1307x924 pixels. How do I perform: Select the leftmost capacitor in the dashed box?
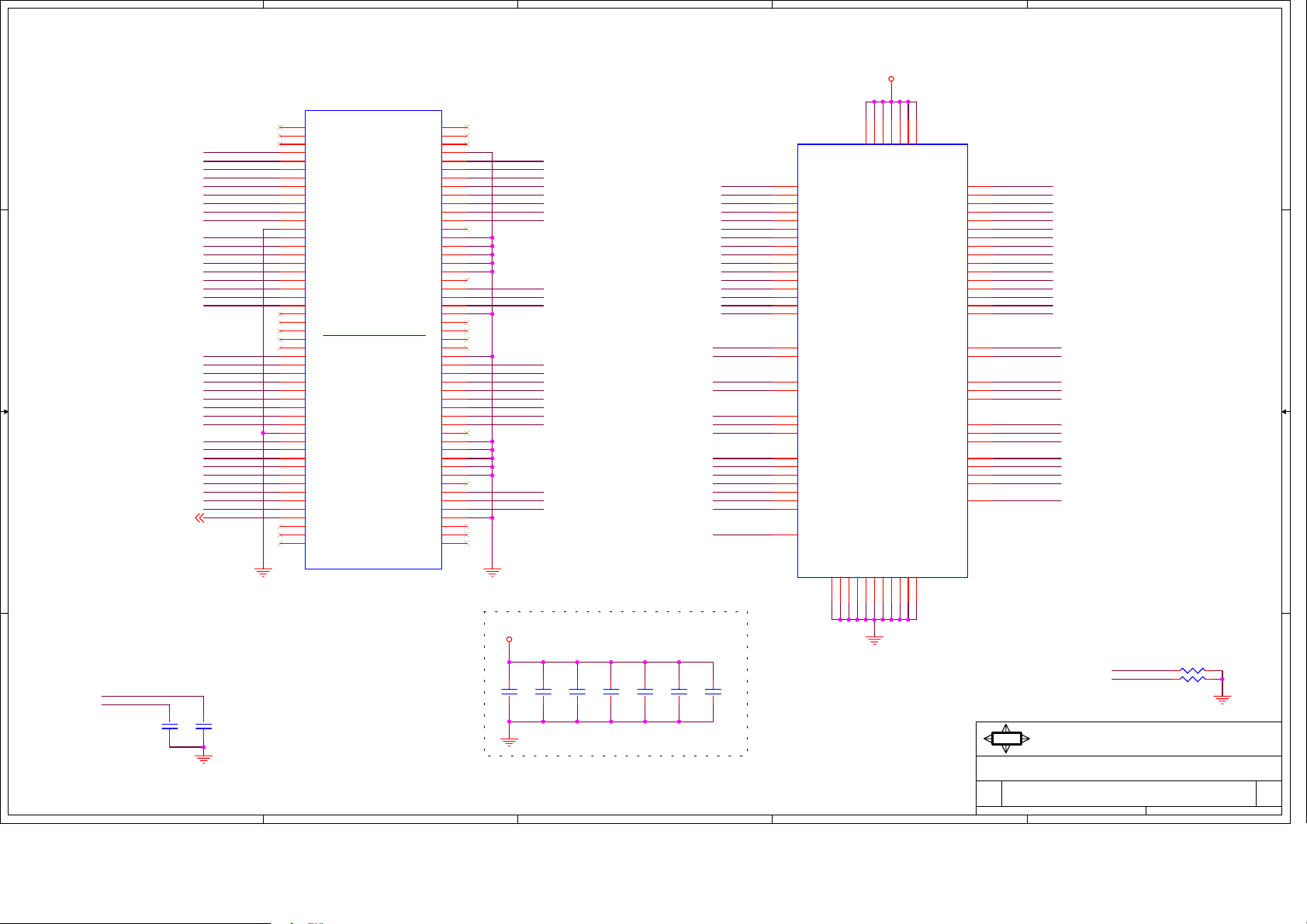(509, 690)
